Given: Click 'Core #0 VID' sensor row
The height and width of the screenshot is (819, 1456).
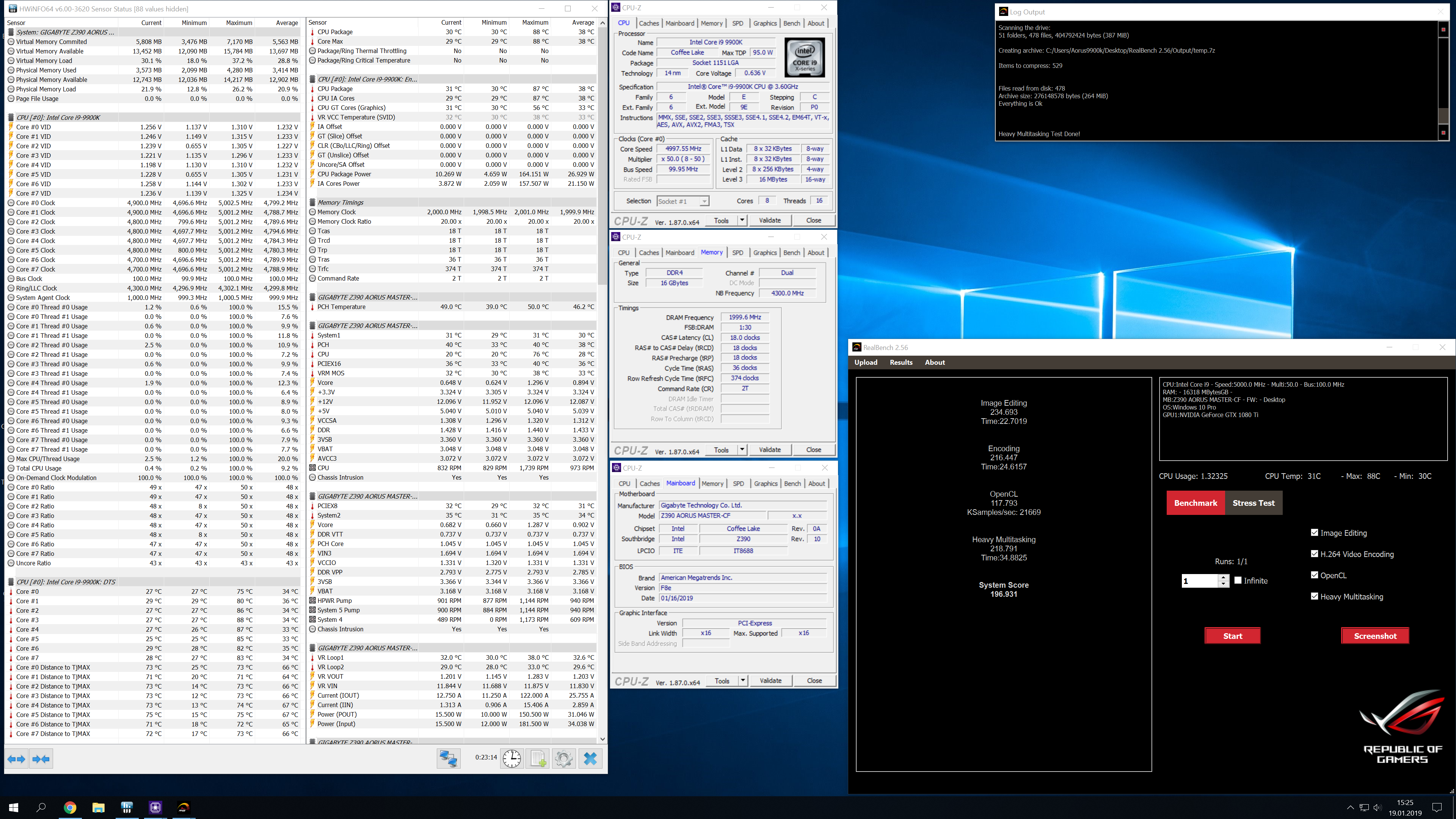Looking at the screenshot, I should [x=153, y=127].
